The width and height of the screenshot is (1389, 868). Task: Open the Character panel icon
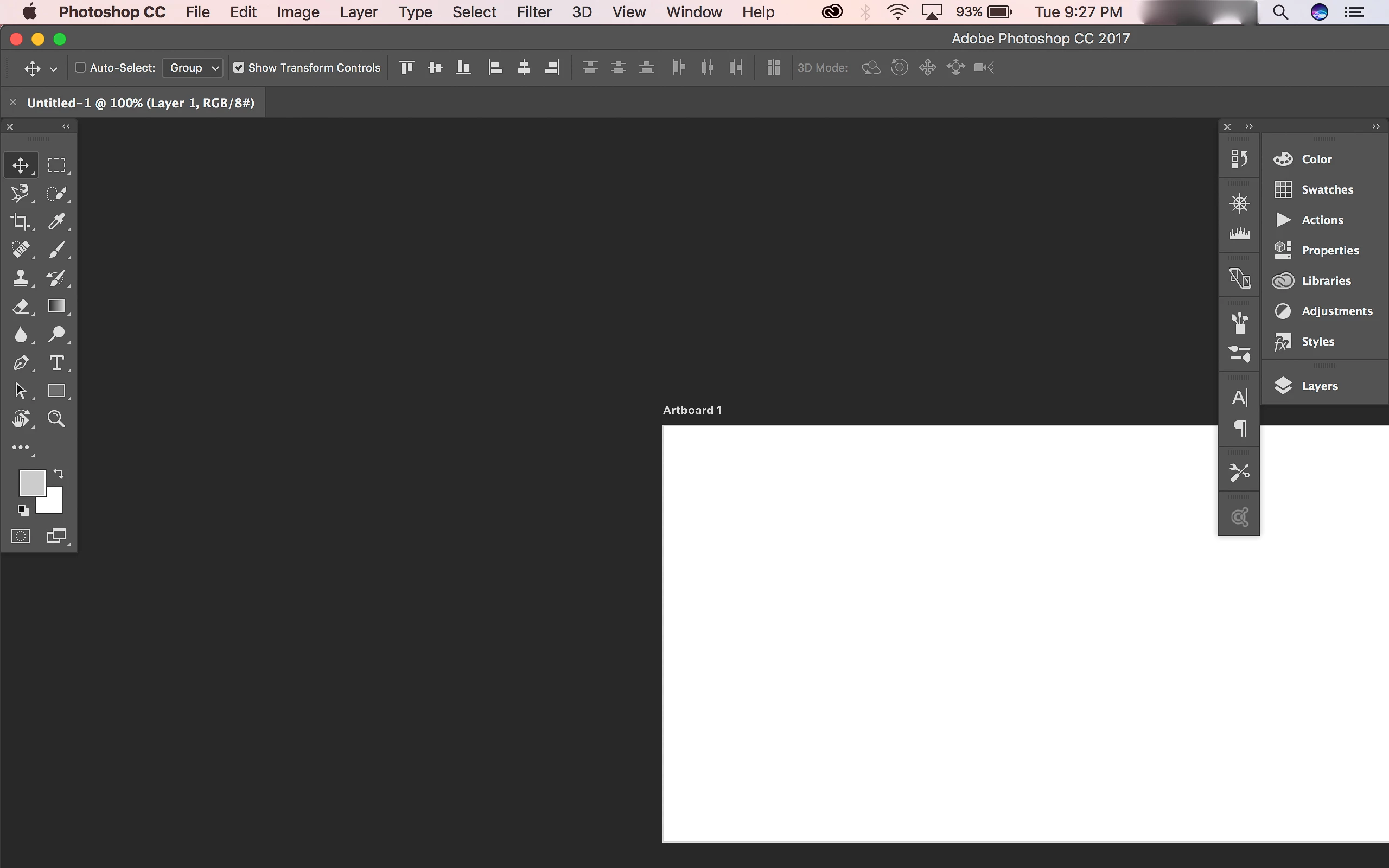[x=1239, y=397]
